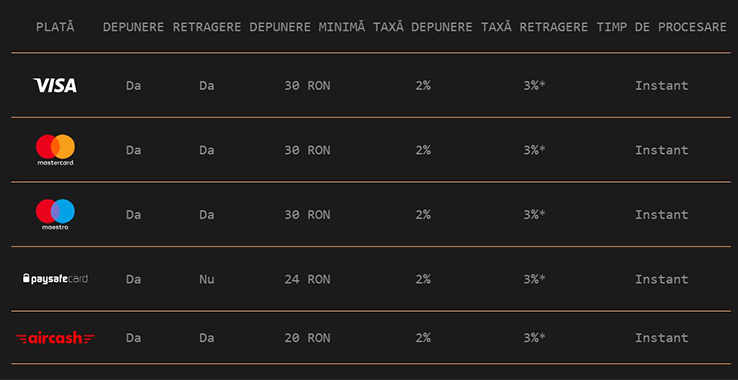Choose the Maestro payment logo
Image resolution: width=738 pixels, height=380 pixels.
(x=55, y=214)
